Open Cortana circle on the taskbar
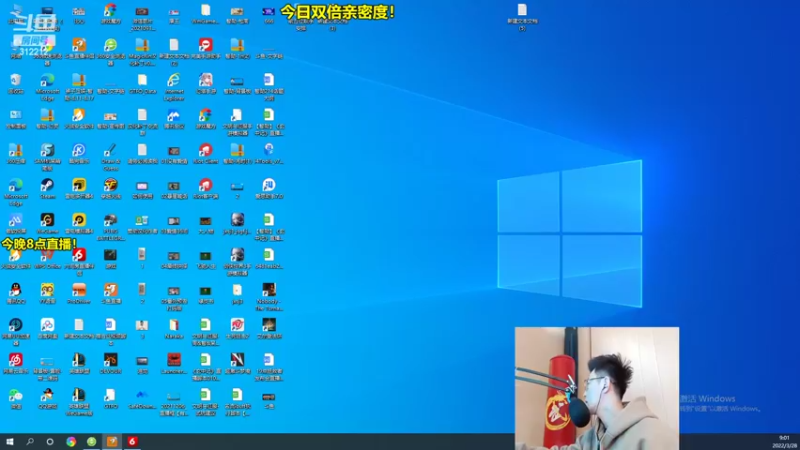 click(x=49, y=441)
